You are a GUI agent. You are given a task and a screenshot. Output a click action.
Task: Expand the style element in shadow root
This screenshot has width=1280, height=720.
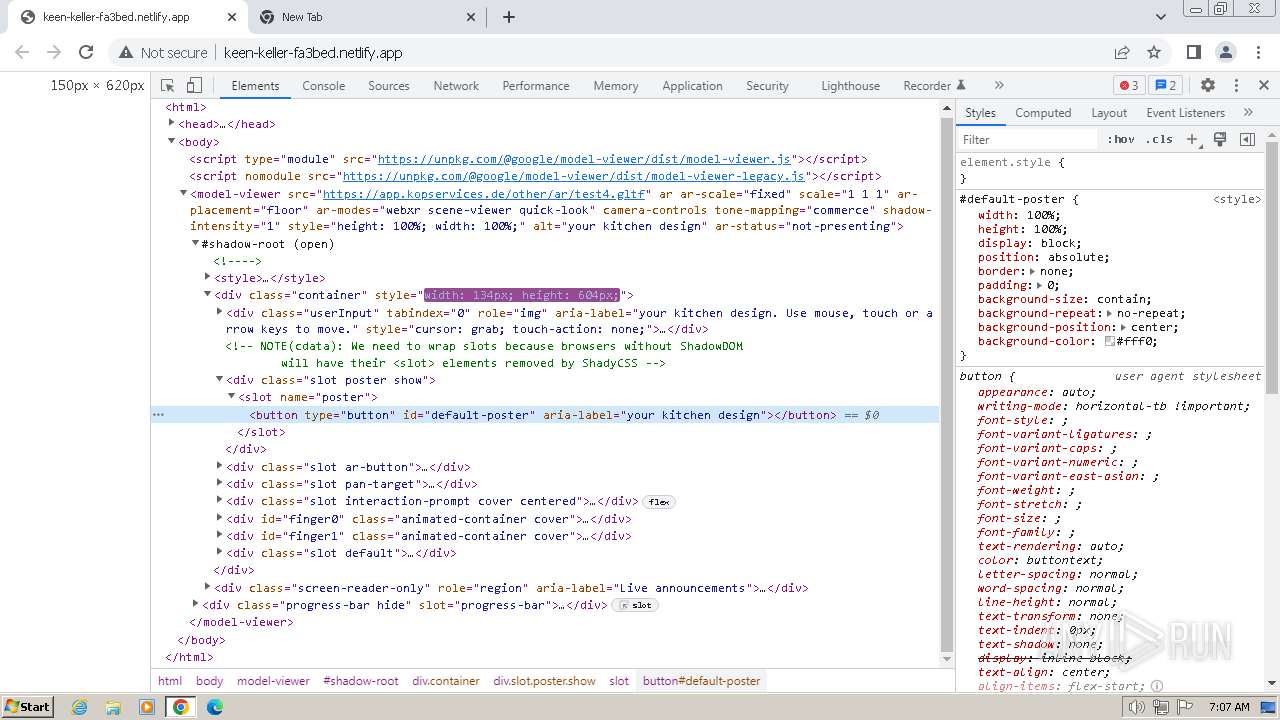208,278
